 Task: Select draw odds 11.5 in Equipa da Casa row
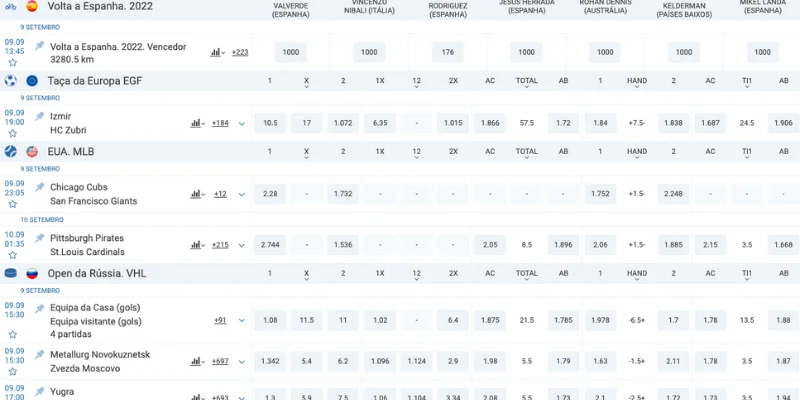pos(307,320)
